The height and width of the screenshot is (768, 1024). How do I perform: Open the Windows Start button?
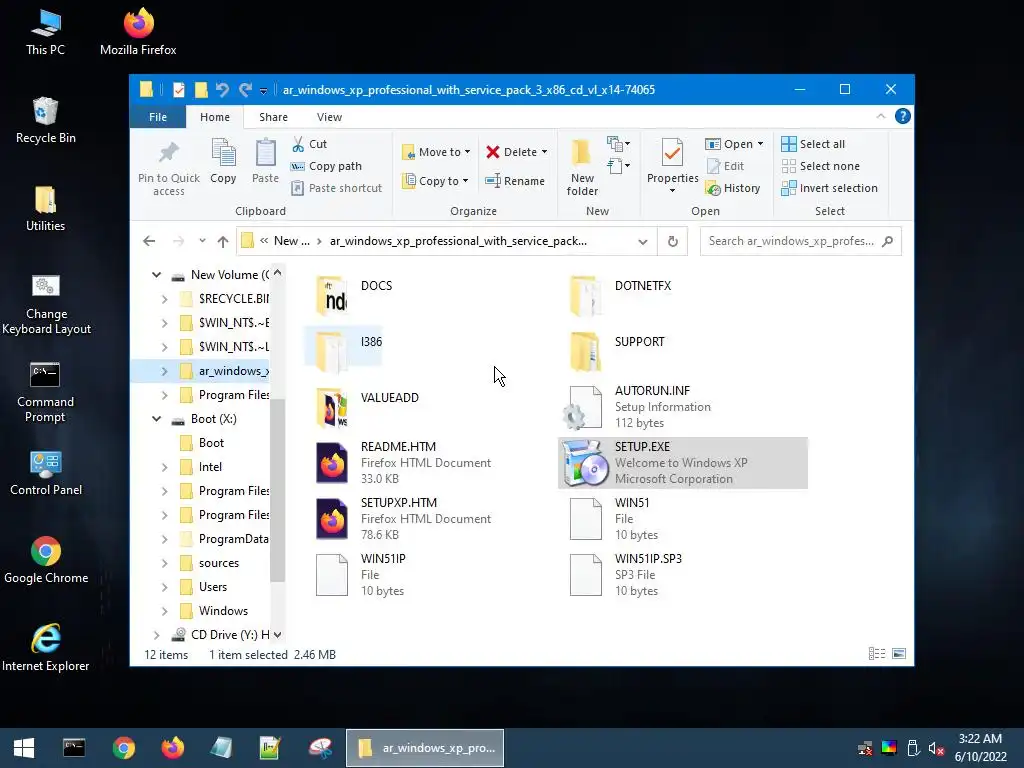pos(24,748)
